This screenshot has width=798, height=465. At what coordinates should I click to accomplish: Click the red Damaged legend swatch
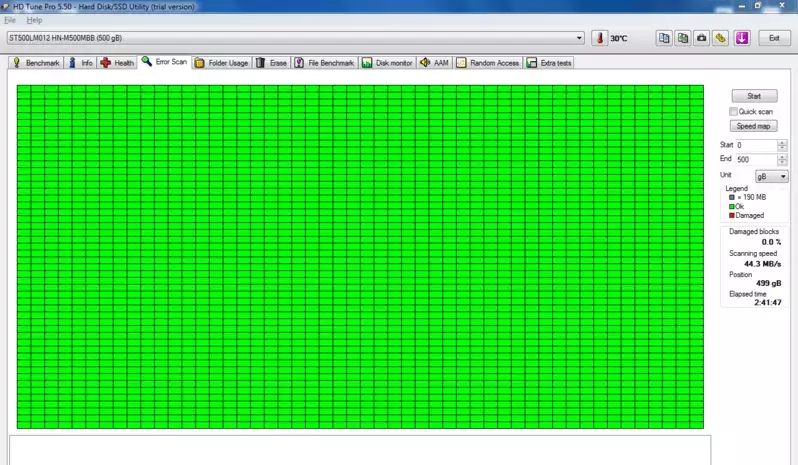pyautogui.click(x=732, y=216)
